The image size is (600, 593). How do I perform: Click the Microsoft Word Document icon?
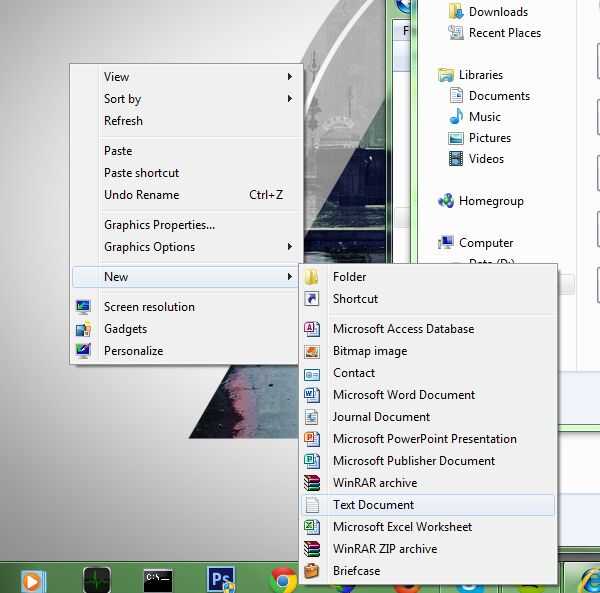311,395
